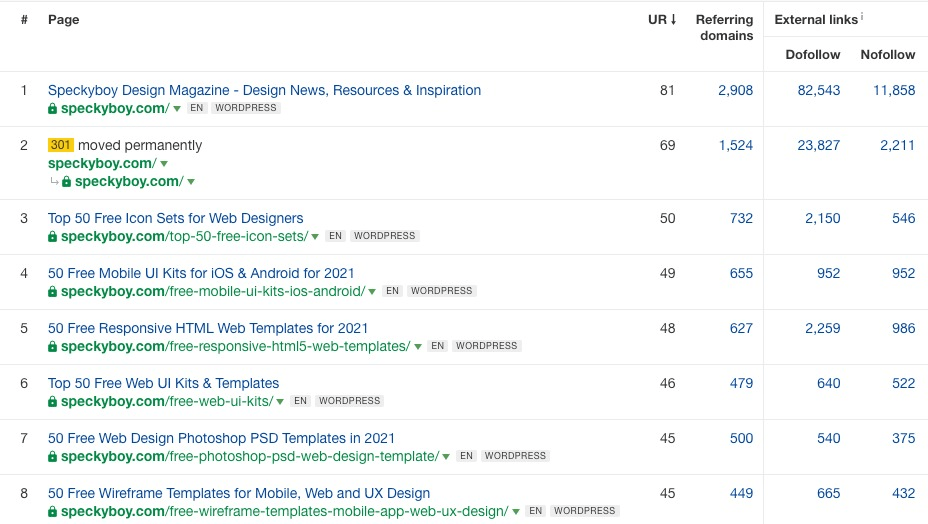Image resolution: width=928 pixels, height=524 pixels.
Task: Click the lock icon of redirect target URL
Action: pos(67,182)
